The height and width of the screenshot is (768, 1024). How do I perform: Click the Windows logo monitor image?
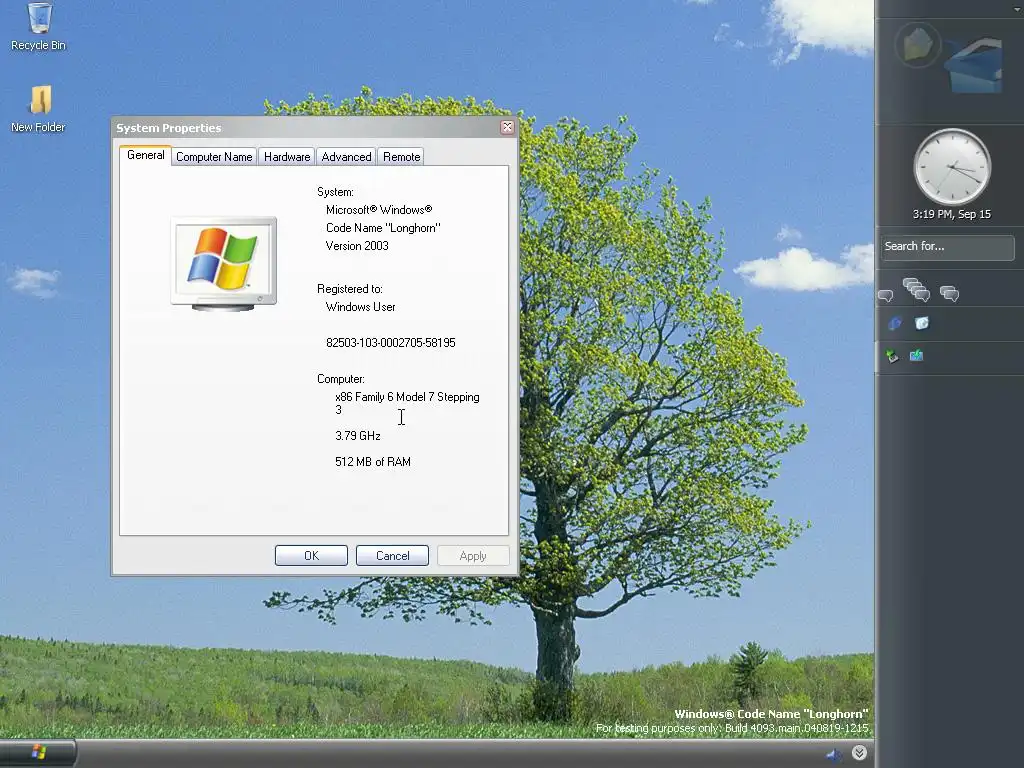(x=224, y=263)
